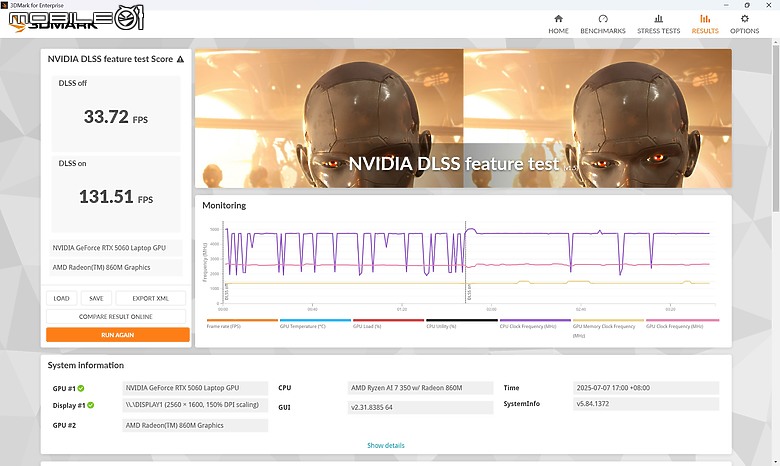Open the Stress Tests chart icon
The width and height of the screenshot is (780, 466).
pos(659,18)
